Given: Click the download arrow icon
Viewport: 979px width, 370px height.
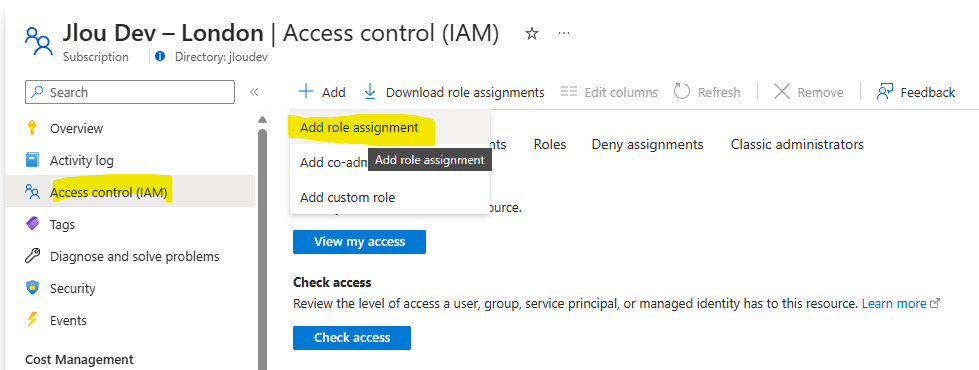Looking at the screenshot, I should [370, 92].
